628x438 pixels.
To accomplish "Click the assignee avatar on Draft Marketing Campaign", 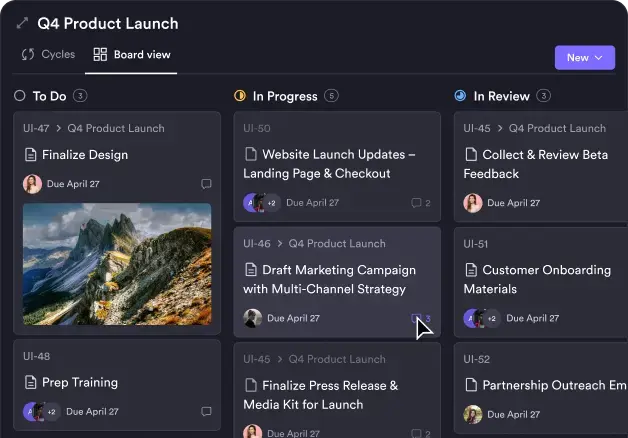I will 253,318.
